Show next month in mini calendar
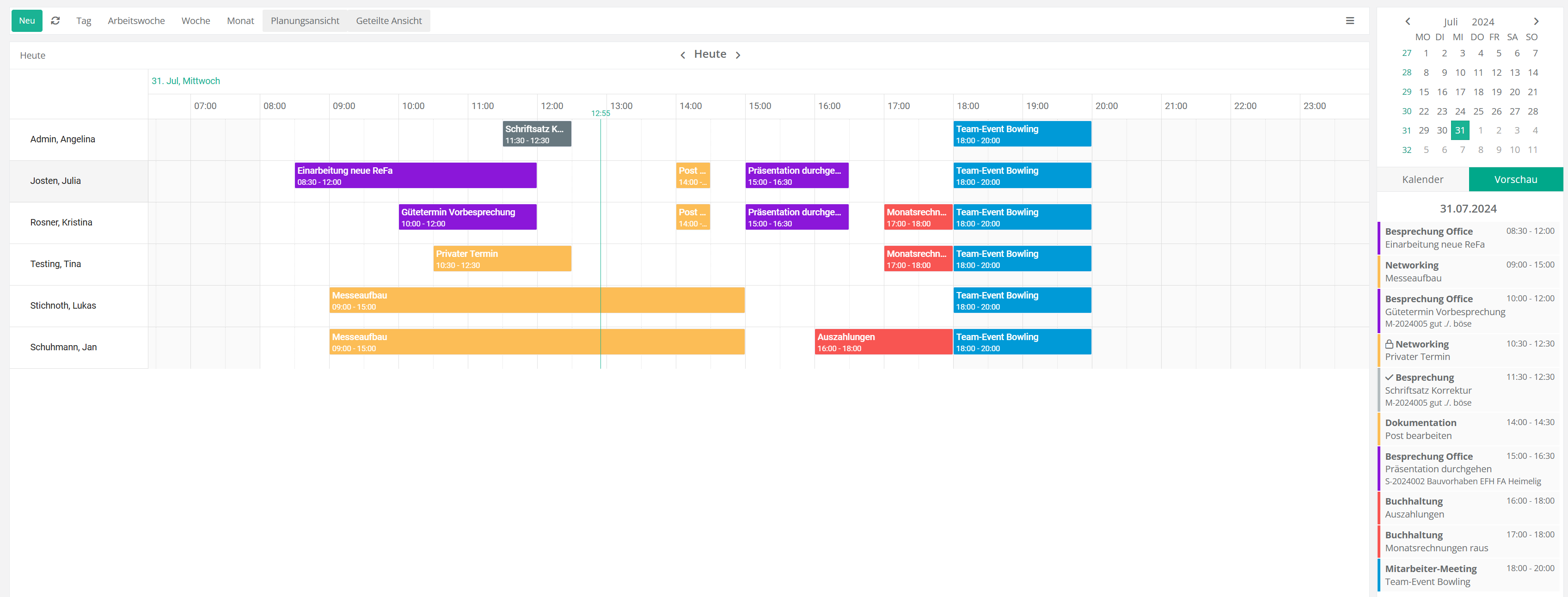 (x=1536, y=21)
